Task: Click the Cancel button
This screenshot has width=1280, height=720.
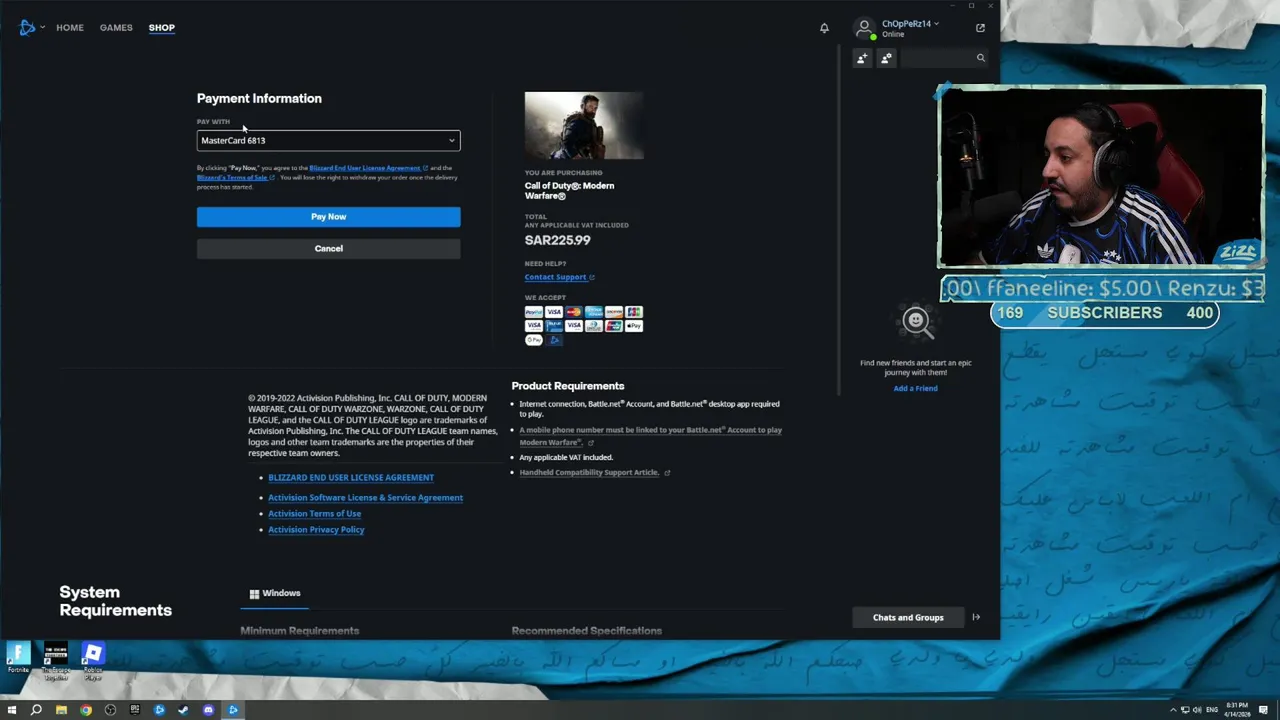Action: click(x=328, y=248)
